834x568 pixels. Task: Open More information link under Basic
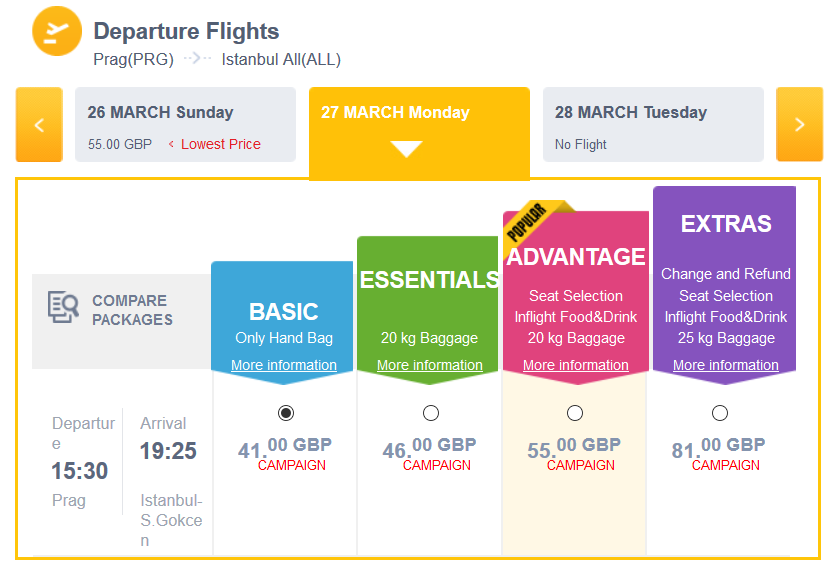click(x=283, y=365)
